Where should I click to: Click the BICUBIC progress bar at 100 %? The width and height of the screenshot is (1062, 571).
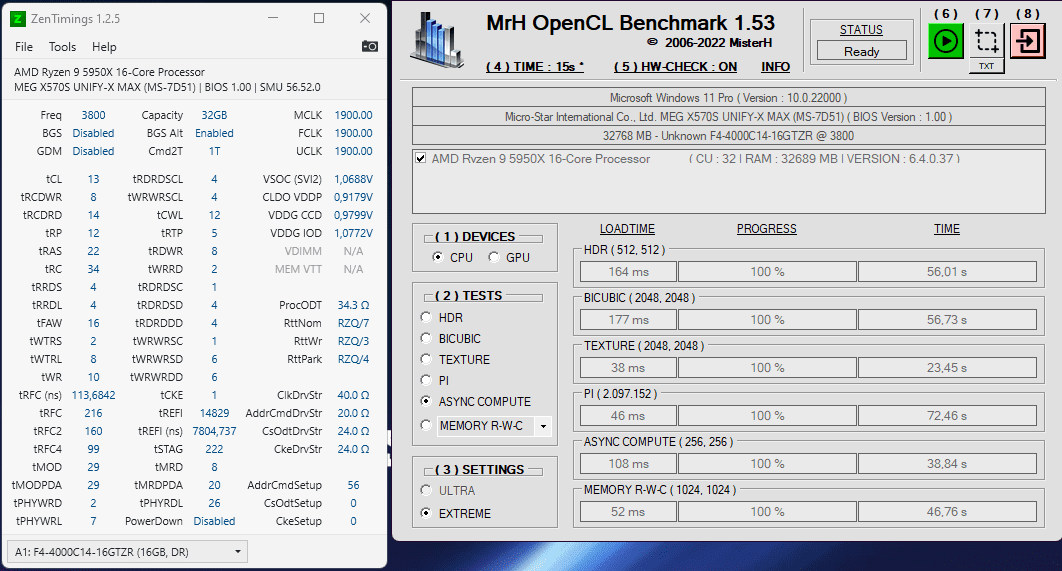click(767, 320)
